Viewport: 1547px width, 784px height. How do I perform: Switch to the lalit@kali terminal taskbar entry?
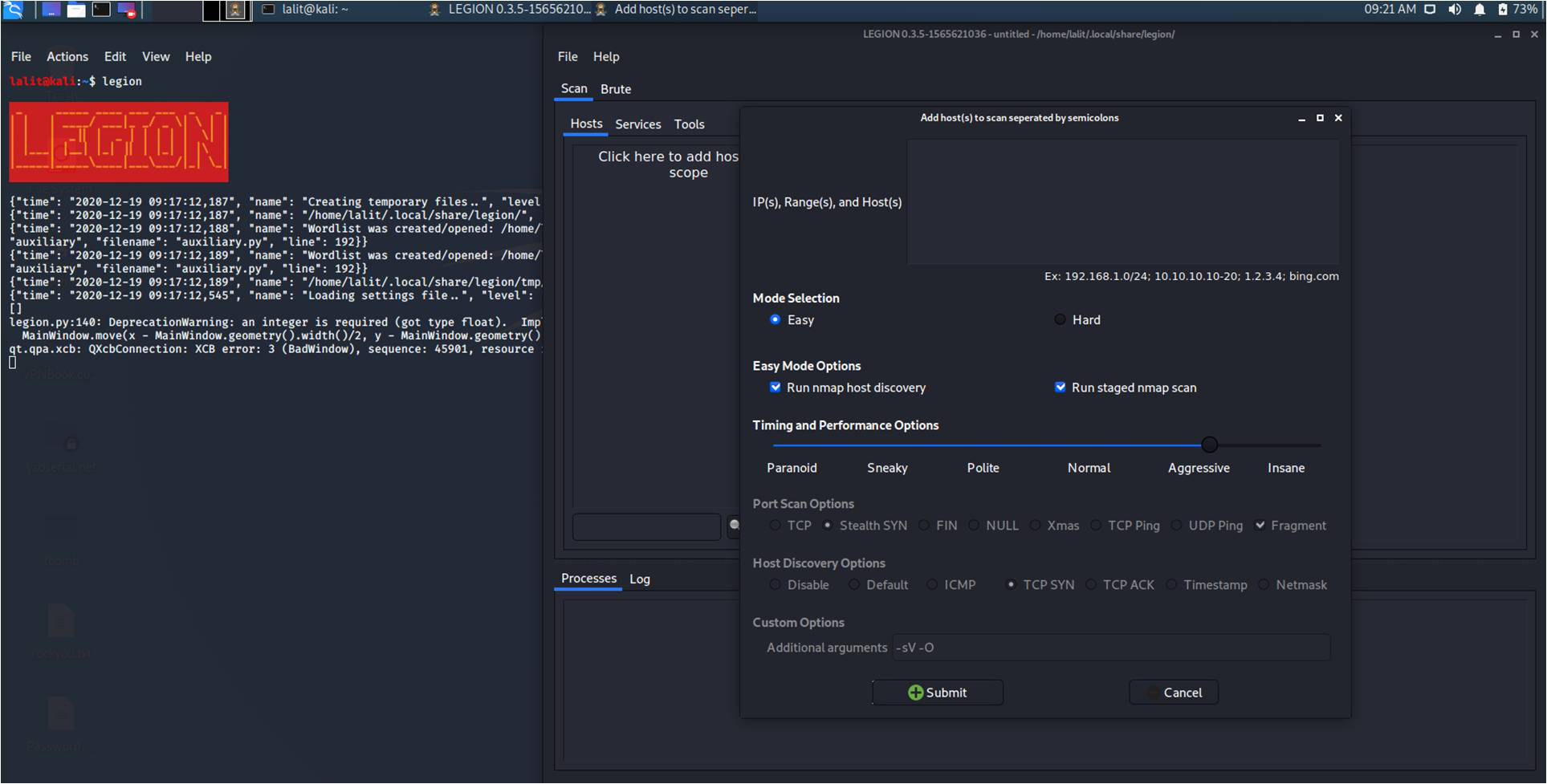307,10
